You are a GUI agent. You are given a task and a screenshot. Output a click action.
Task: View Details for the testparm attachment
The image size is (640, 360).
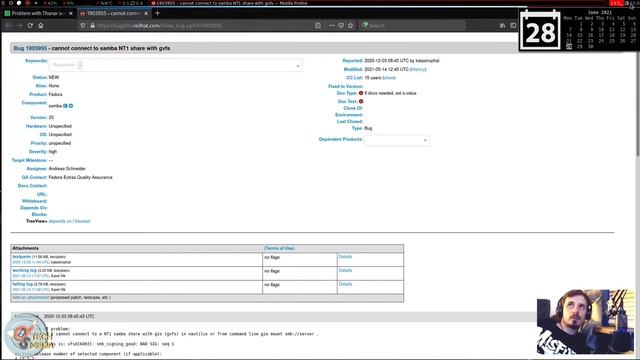pyautogui.click(x=345, y=257)
